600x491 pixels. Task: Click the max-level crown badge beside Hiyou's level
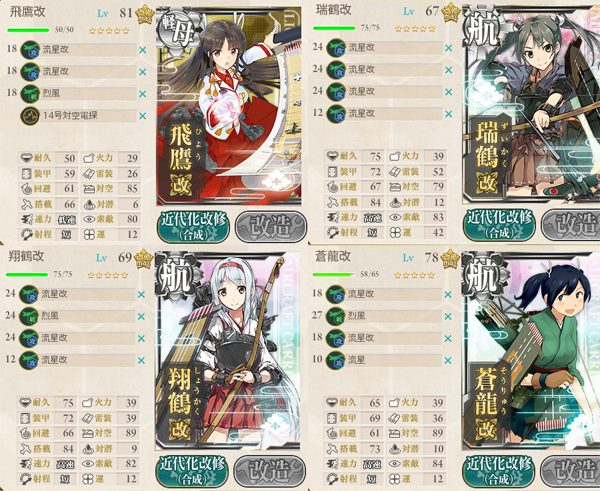(145, 15)
